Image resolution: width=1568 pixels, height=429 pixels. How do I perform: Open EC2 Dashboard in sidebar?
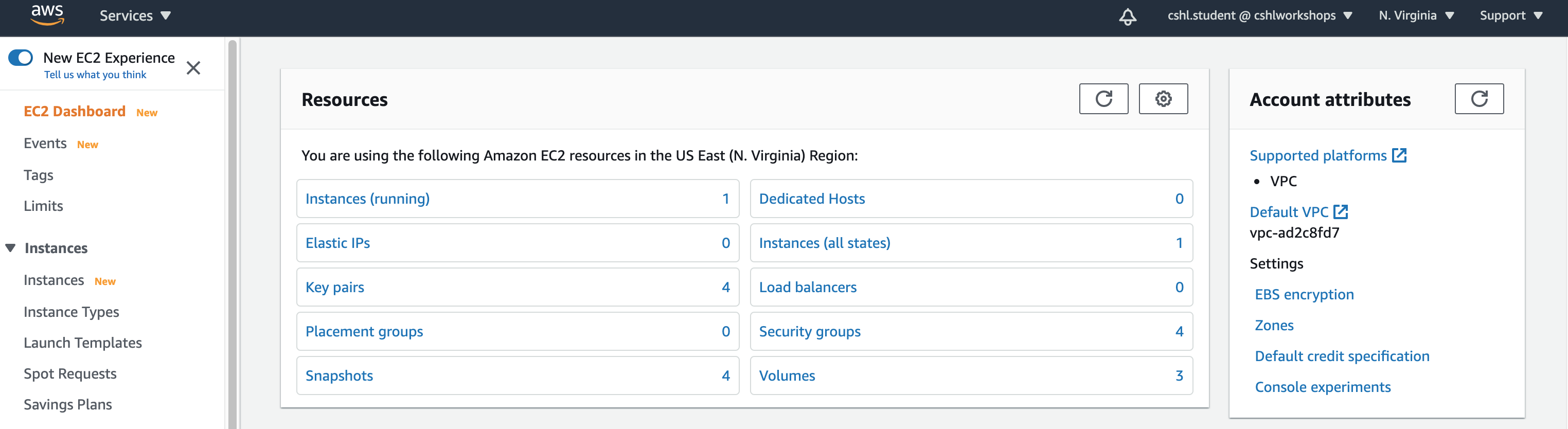pos(74,111)
